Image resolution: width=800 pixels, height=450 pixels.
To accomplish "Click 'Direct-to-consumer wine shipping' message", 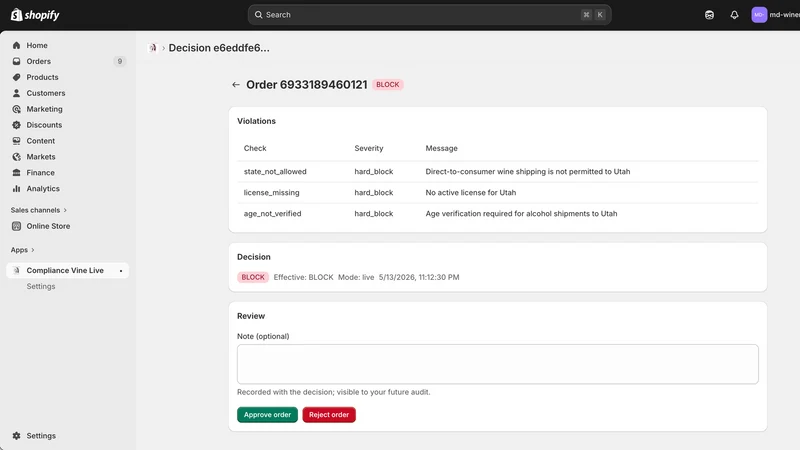I will [x=528, y=171].
